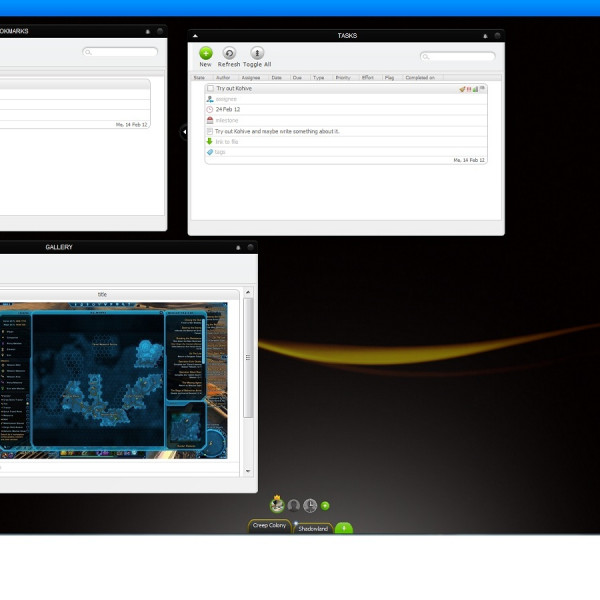The height and width of the screenshot is (600, 600).
Task: Click the Toggle All icon in Tasks
Action: 257,54
